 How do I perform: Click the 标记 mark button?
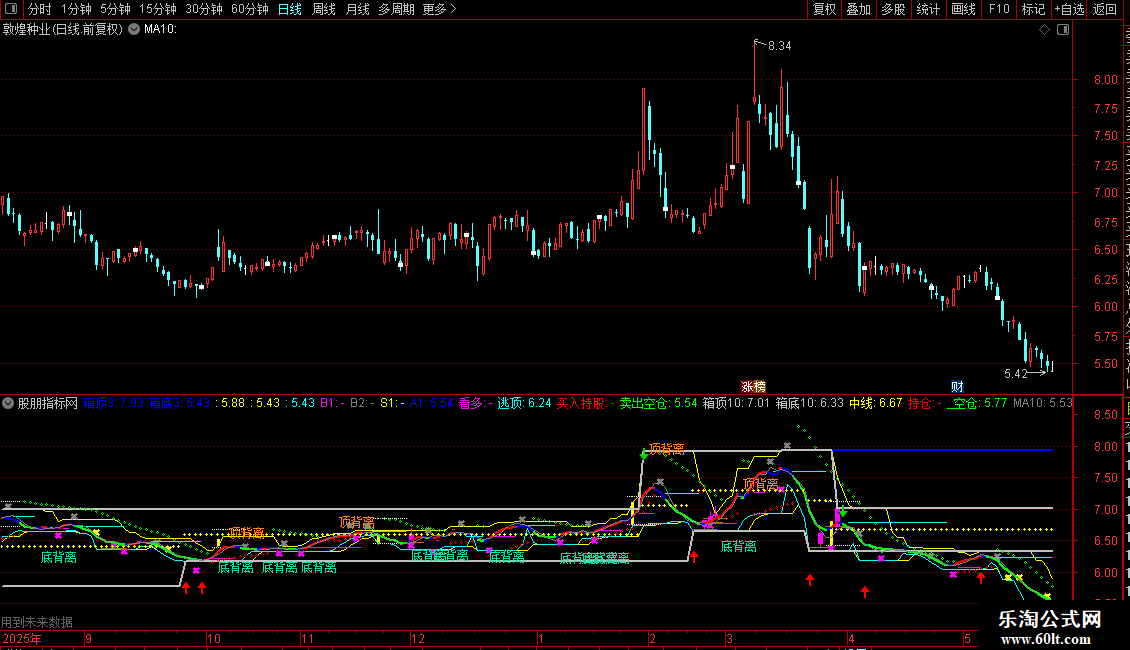tap(1033, 9)
